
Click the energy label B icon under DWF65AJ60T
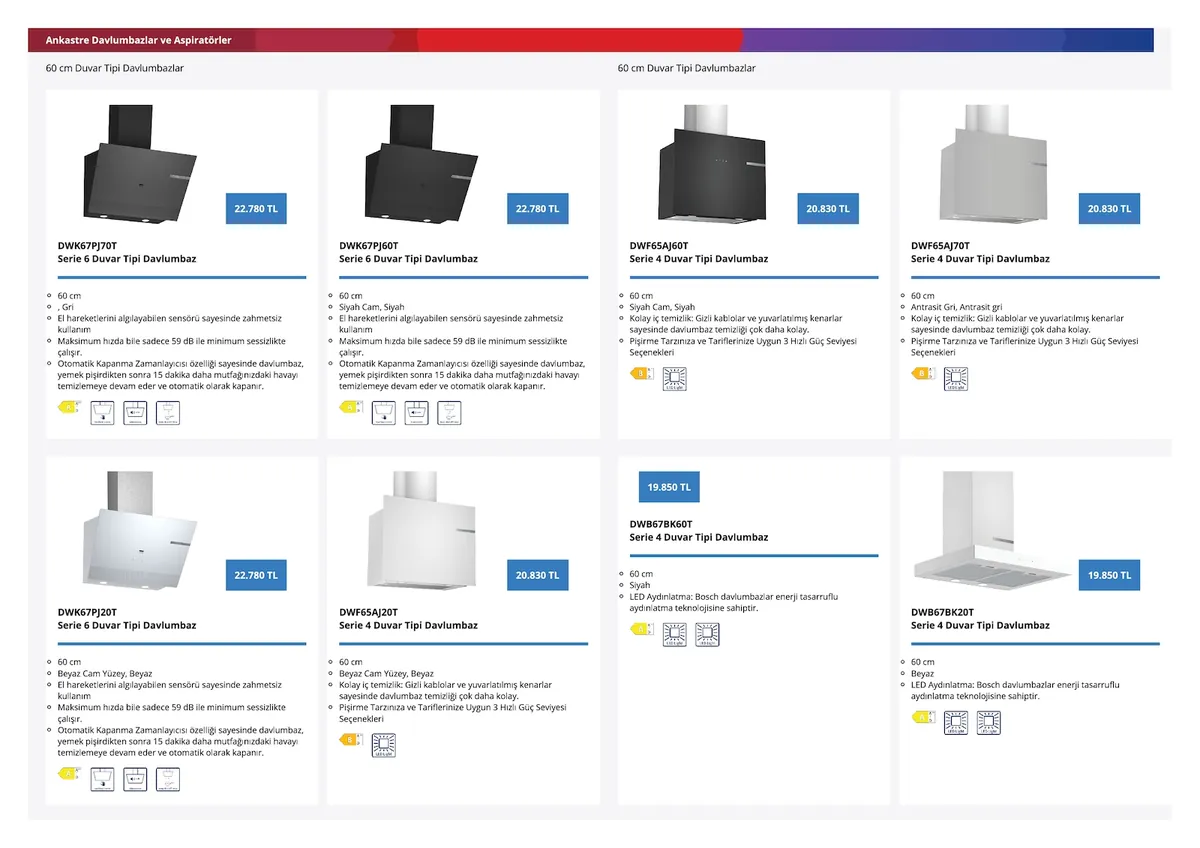(642, 374)
